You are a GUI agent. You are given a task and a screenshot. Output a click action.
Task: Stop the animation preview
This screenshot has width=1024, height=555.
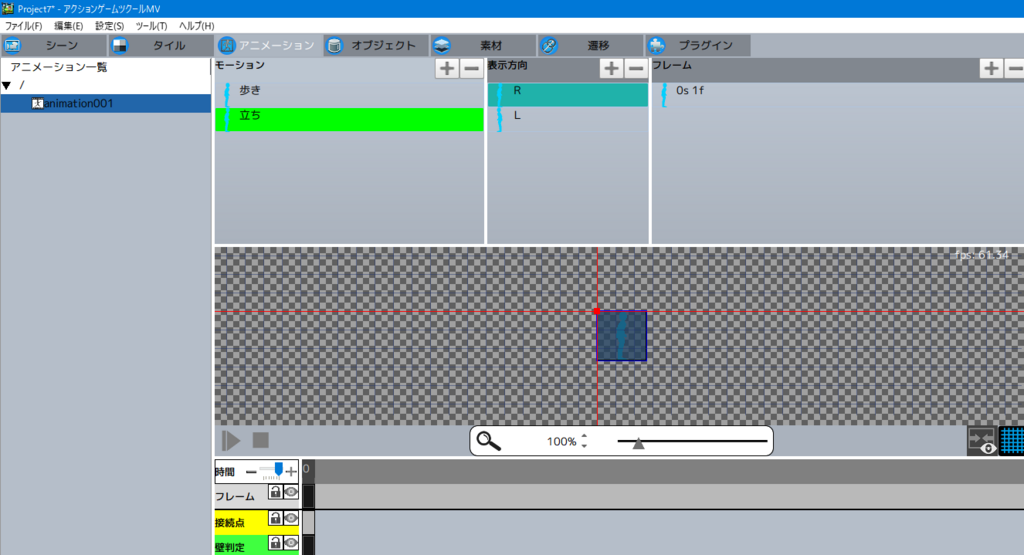click(x=261, y=440)
